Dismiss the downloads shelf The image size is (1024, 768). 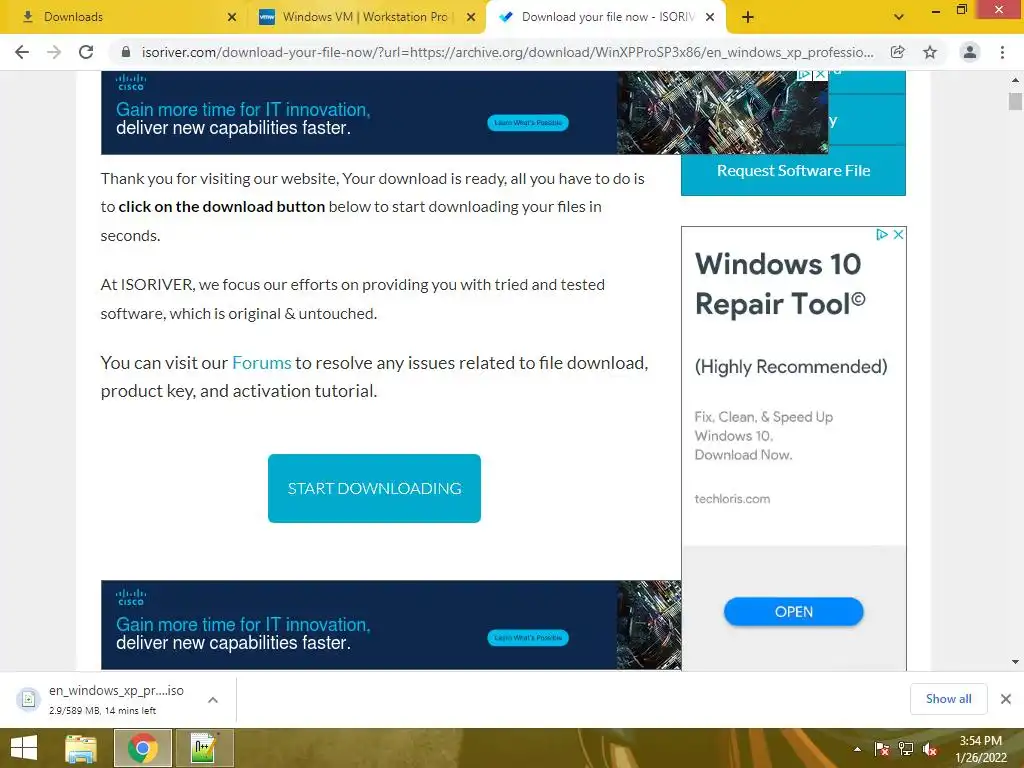[x=1006, y=699]
